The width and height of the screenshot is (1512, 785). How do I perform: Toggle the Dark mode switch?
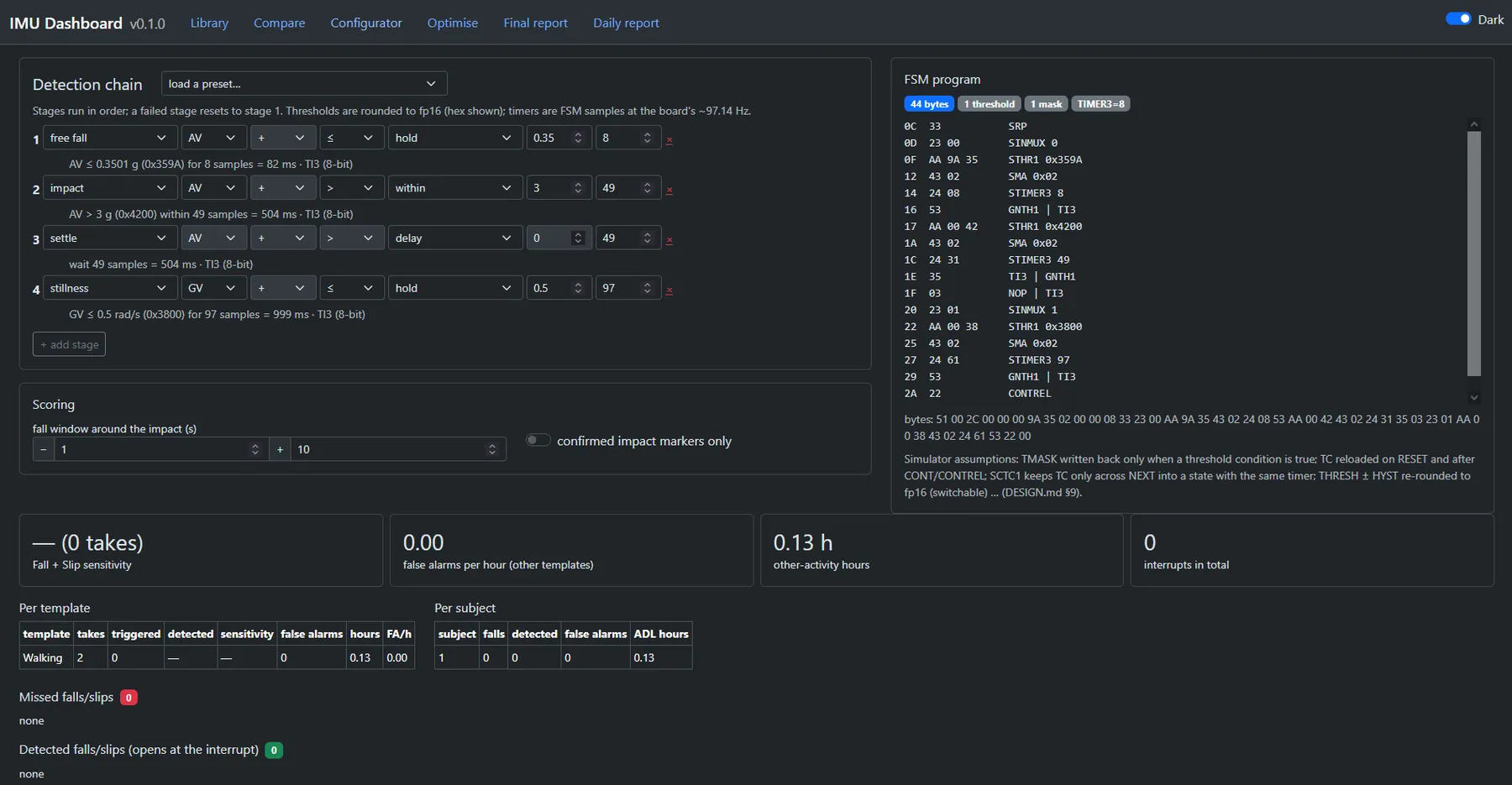(x=1458, y=19)
